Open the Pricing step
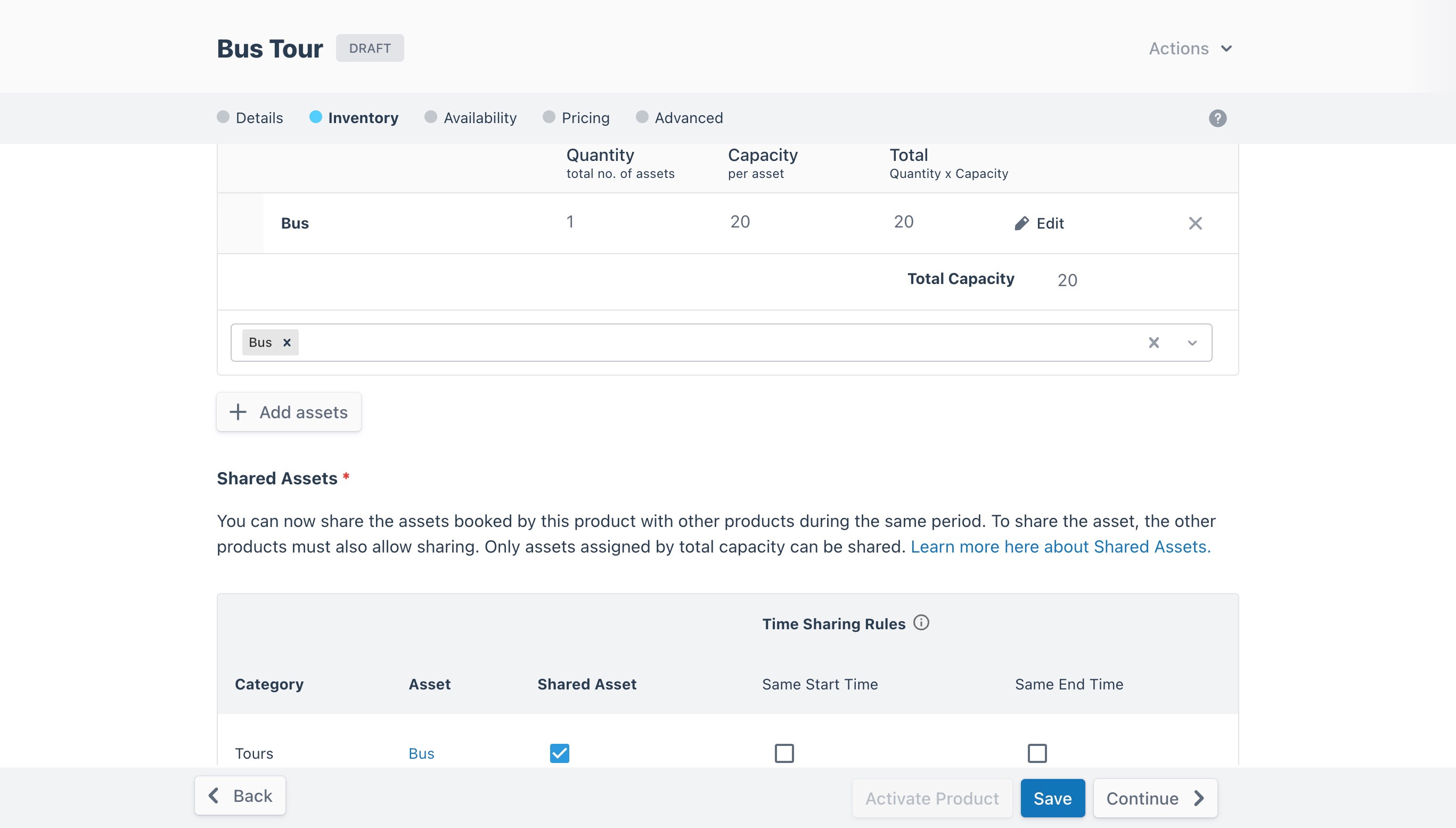Viewport: 1456px width, 828px height. 576,118
